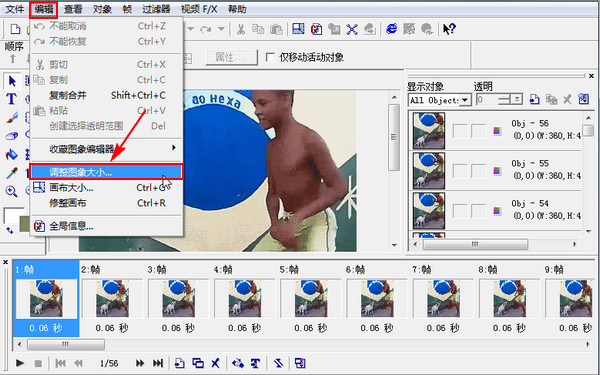The height and width of the screenshot is (375, 600).
Task: Click the duplicate frame icon
Action: [x=197, y=363]
